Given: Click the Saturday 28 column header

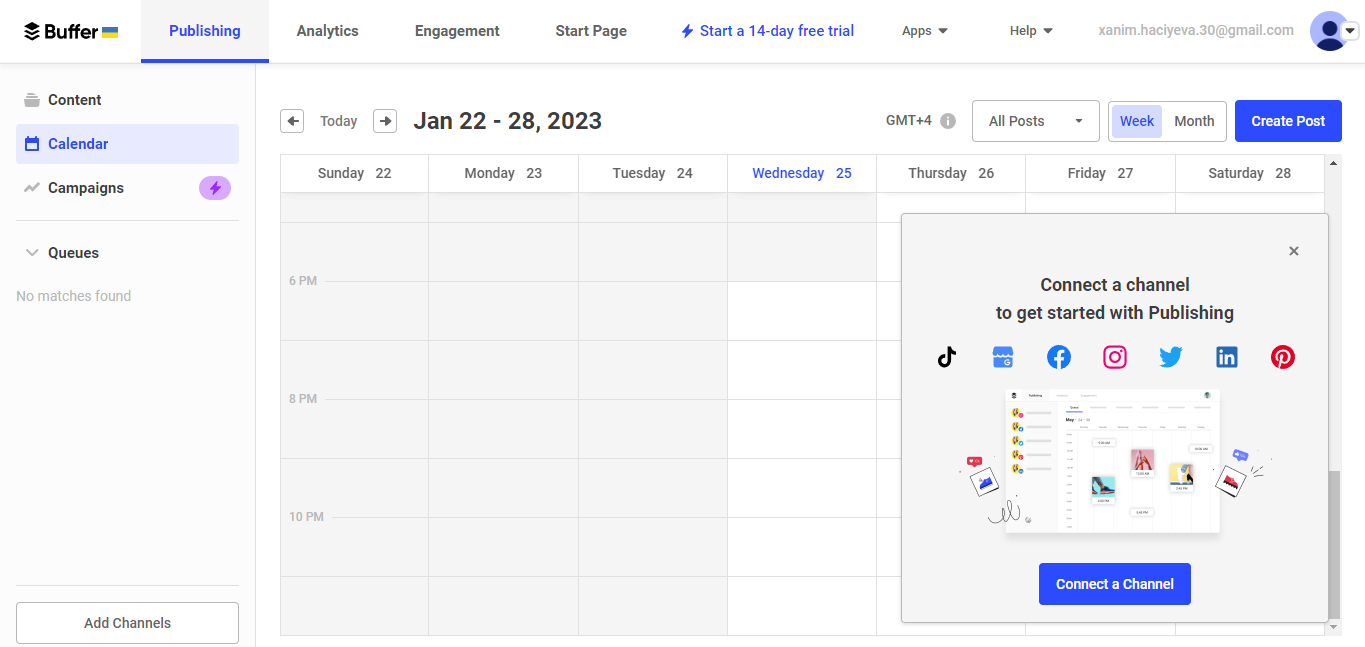Looking at the screenshot, I should (1249, 173).
